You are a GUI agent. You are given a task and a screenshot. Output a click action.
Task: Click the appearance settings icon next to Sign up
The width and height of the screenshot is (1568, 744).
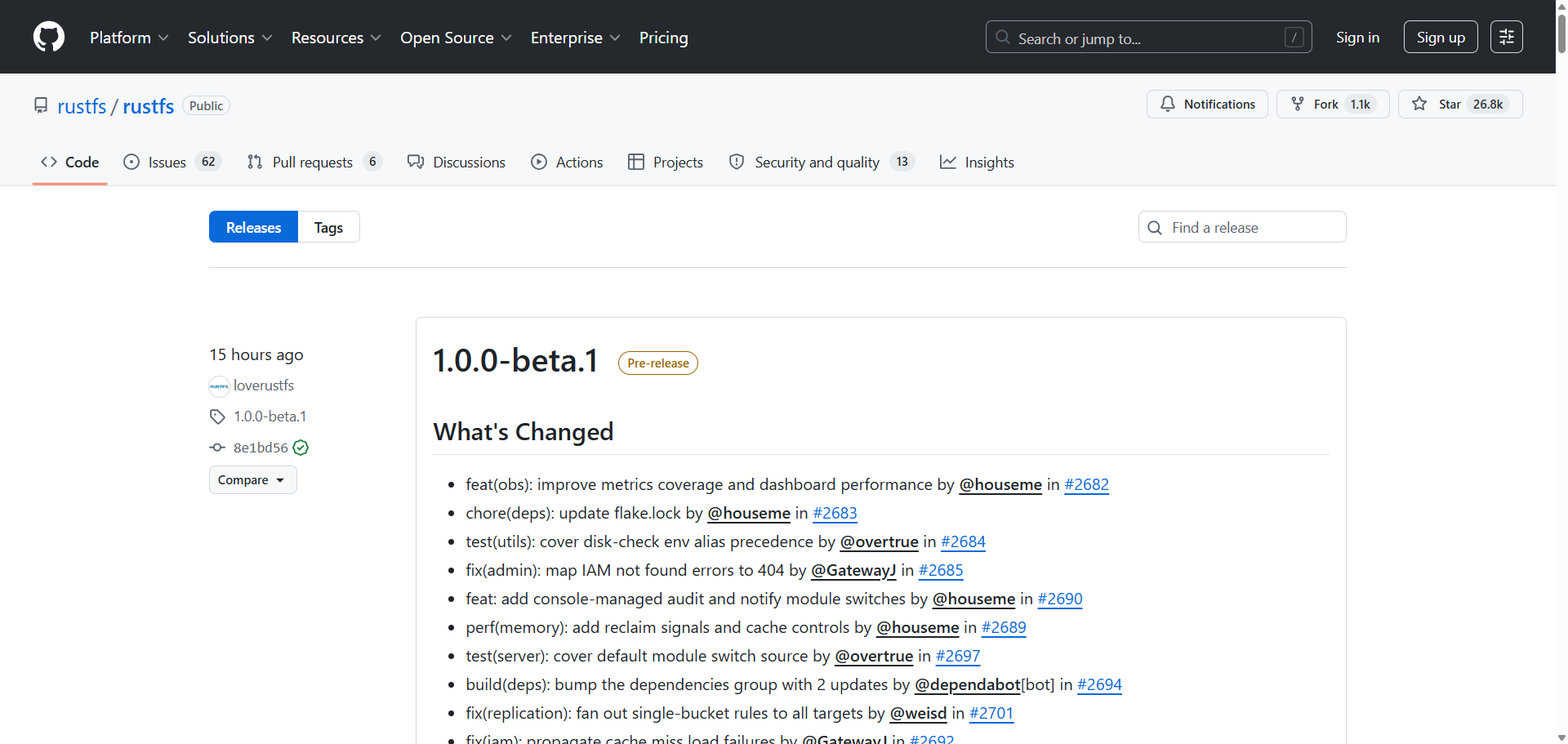(1506, 37)
